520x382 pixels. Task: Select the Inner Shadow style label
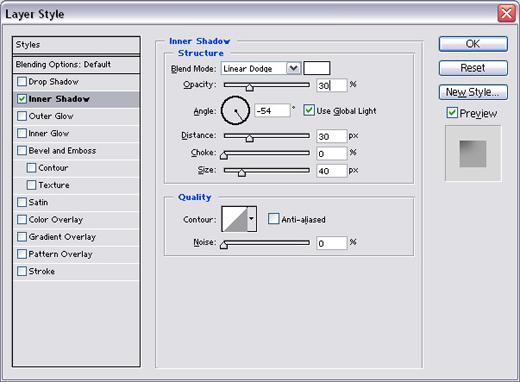click(x=59, y=99)
